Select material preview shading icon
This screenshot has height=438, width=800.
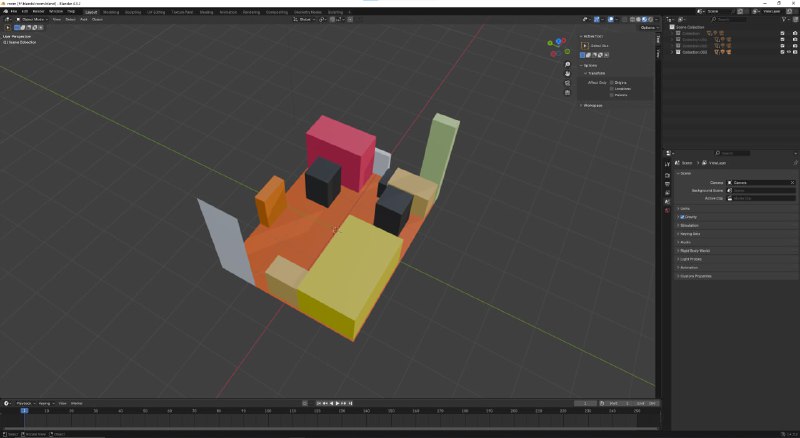point(644,19)
